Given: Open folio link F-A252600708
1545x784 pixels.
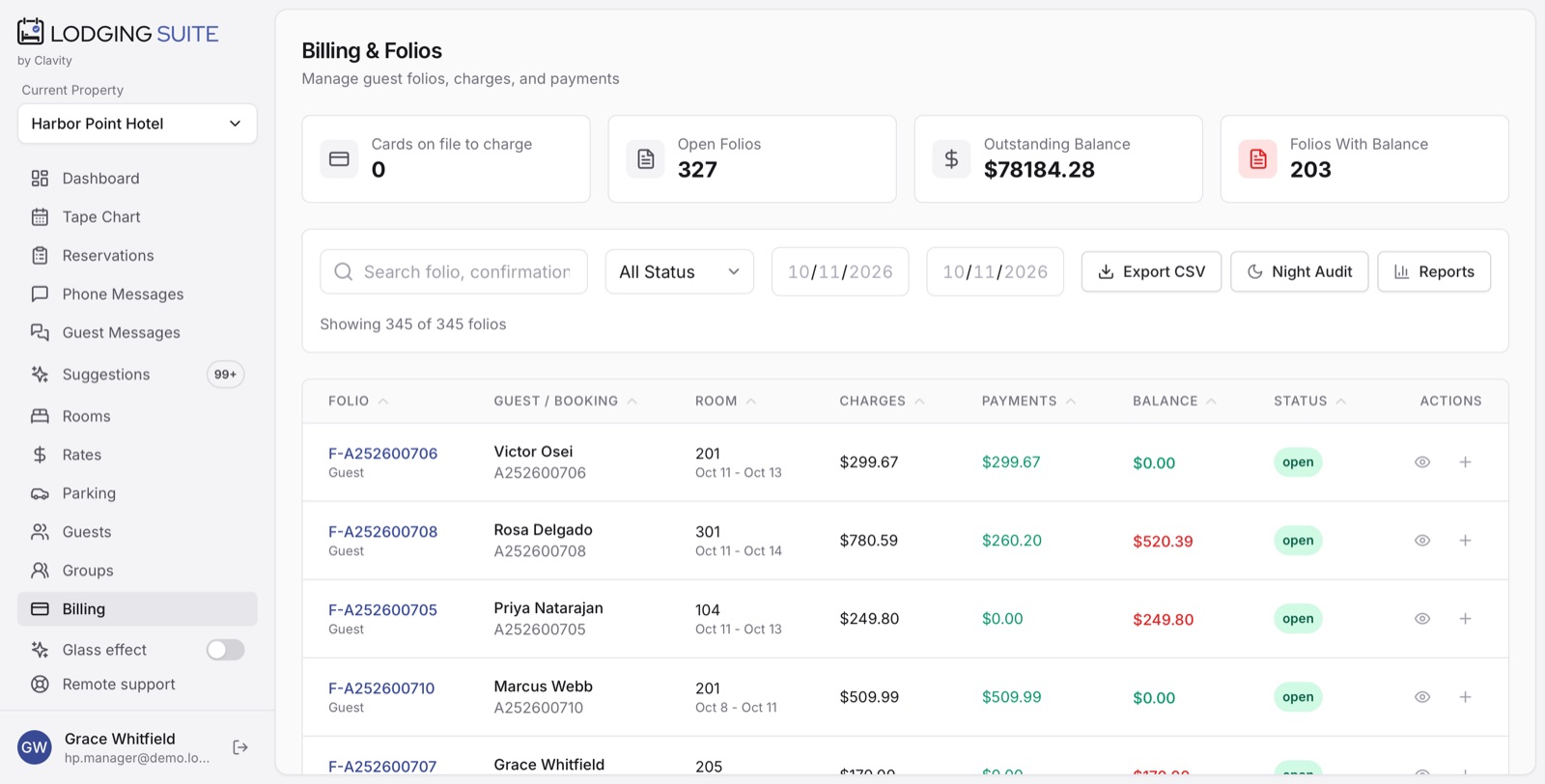Looking at the screenshot, I should (x=383, y=532).
